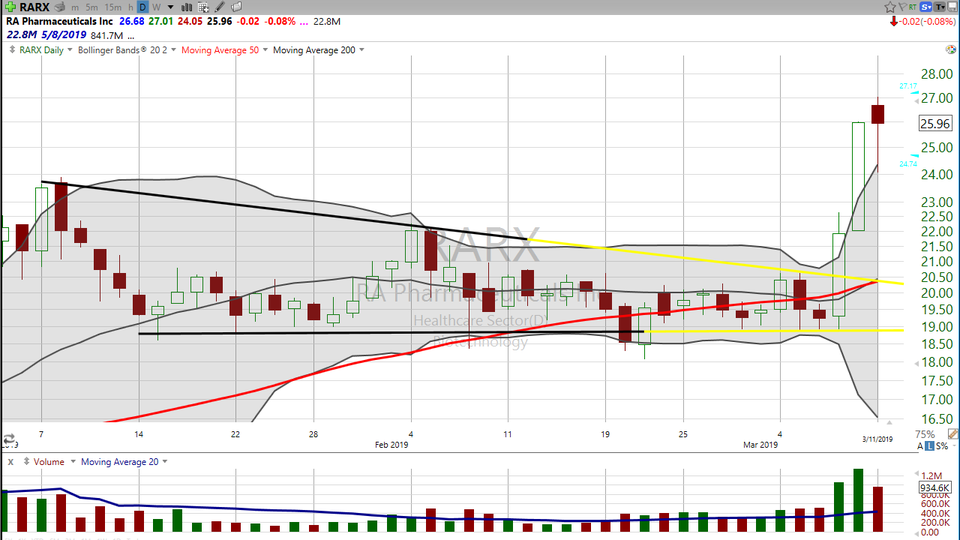The image size is (960, 540).
Task: Click the add indicator icon
Action: coord(203,7)
